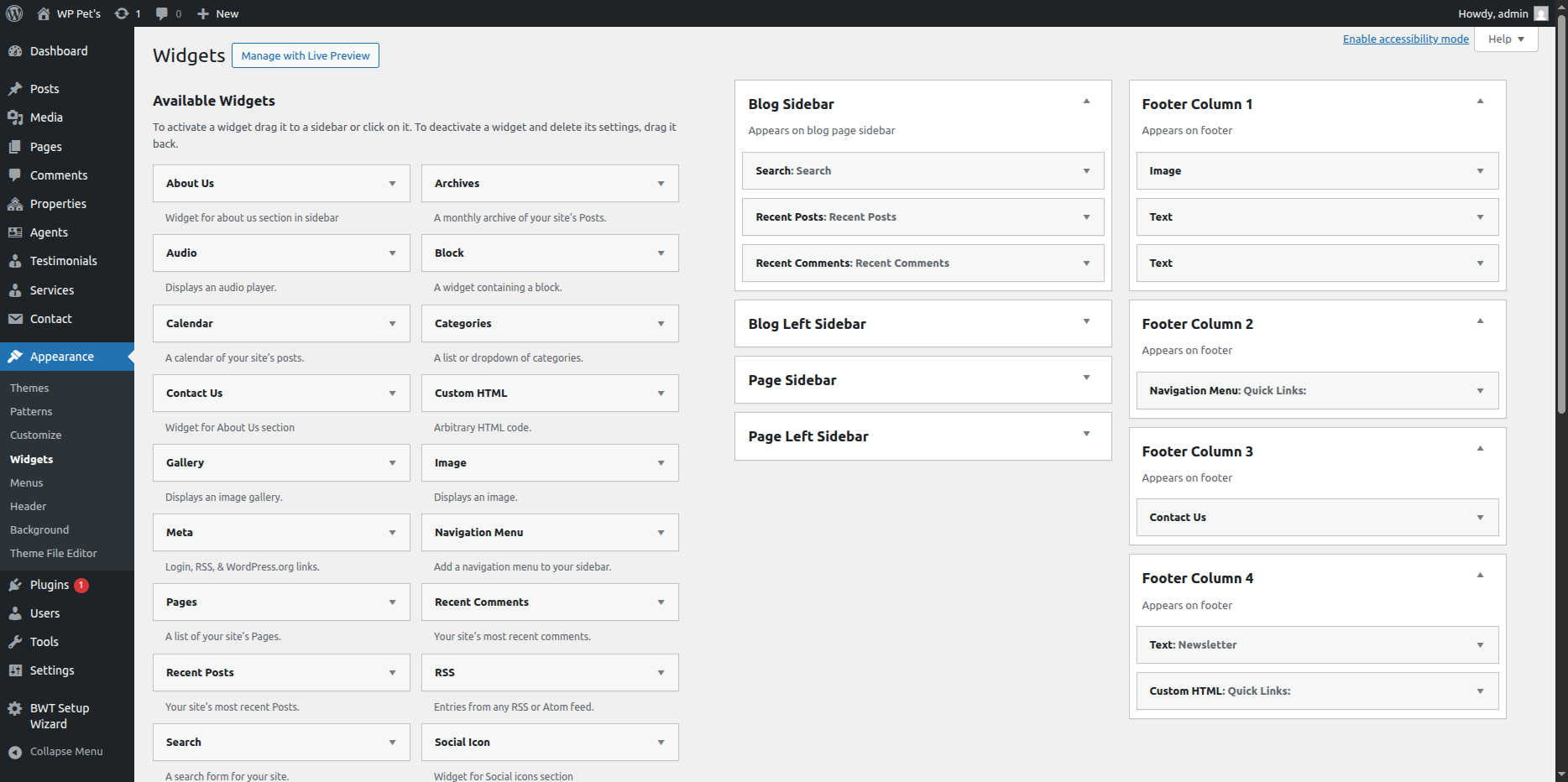Click the Plugins plug icon
This screenshot has width=1568, height=782.
coord(15,585)
